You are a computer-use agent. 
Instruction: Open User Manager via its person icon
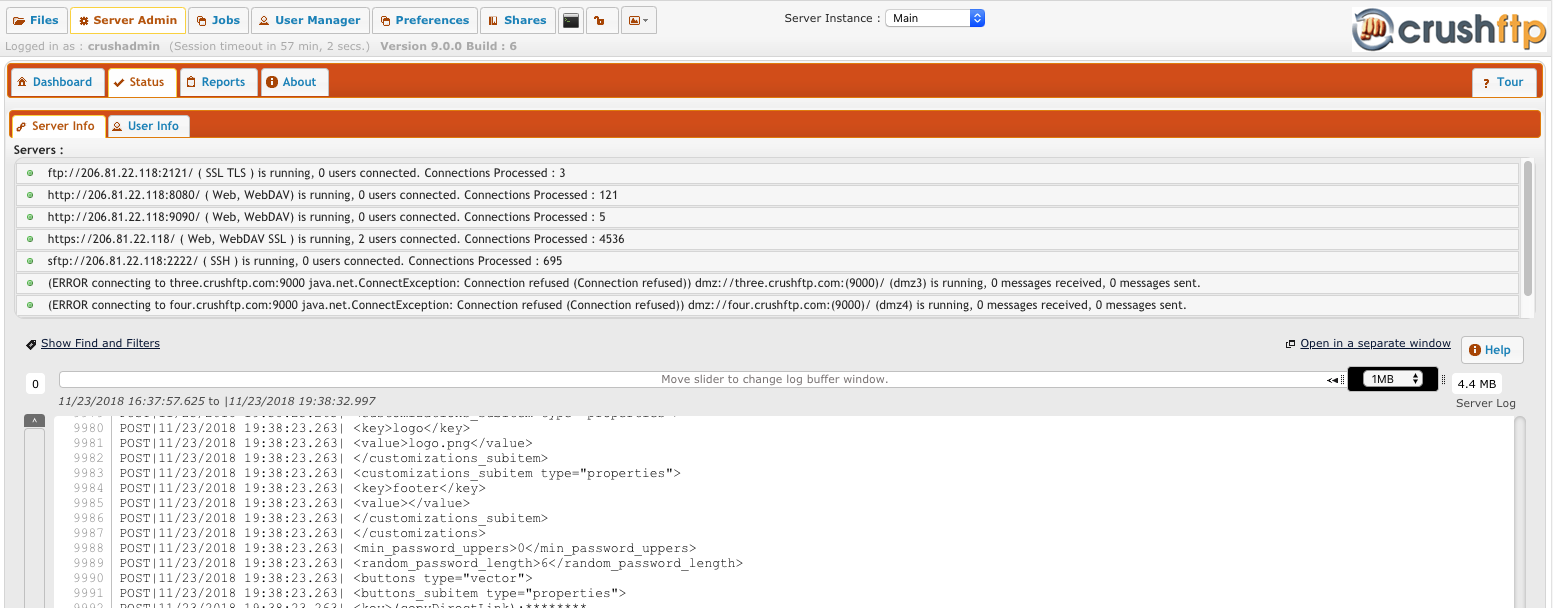[x=261, y=19]
